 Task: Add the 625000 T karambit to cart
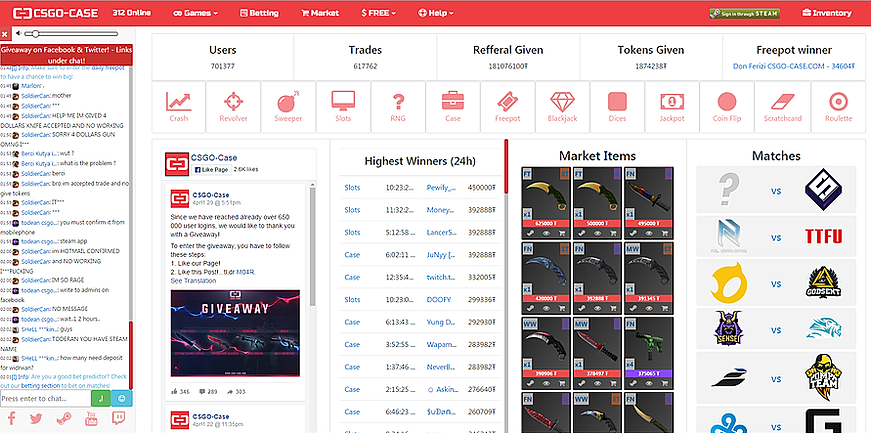click(562, 233)
